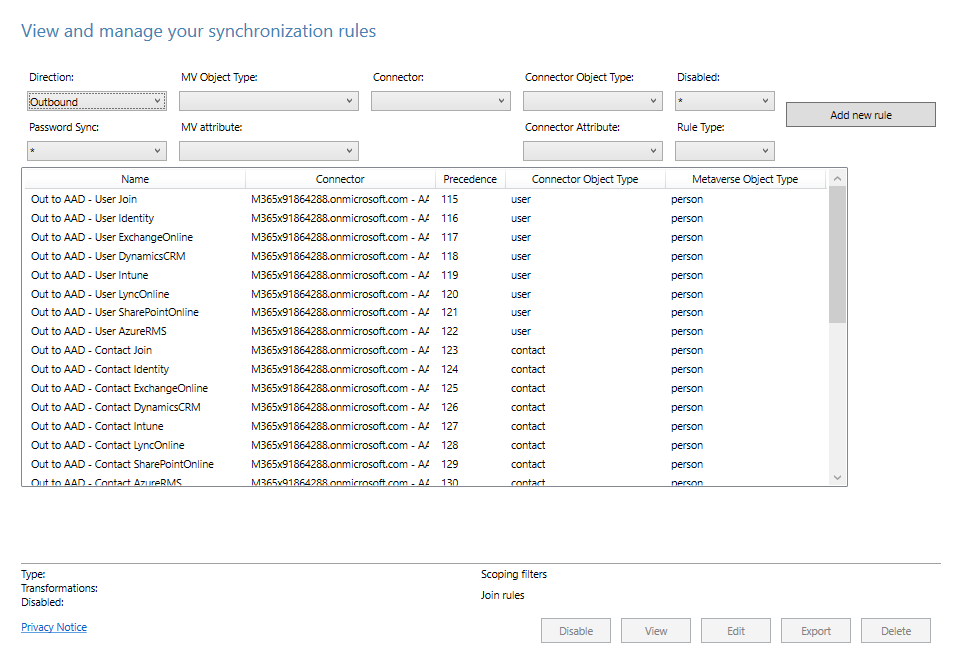Click the Edit button
Screen dimensions: 970x654
[736, 630]
